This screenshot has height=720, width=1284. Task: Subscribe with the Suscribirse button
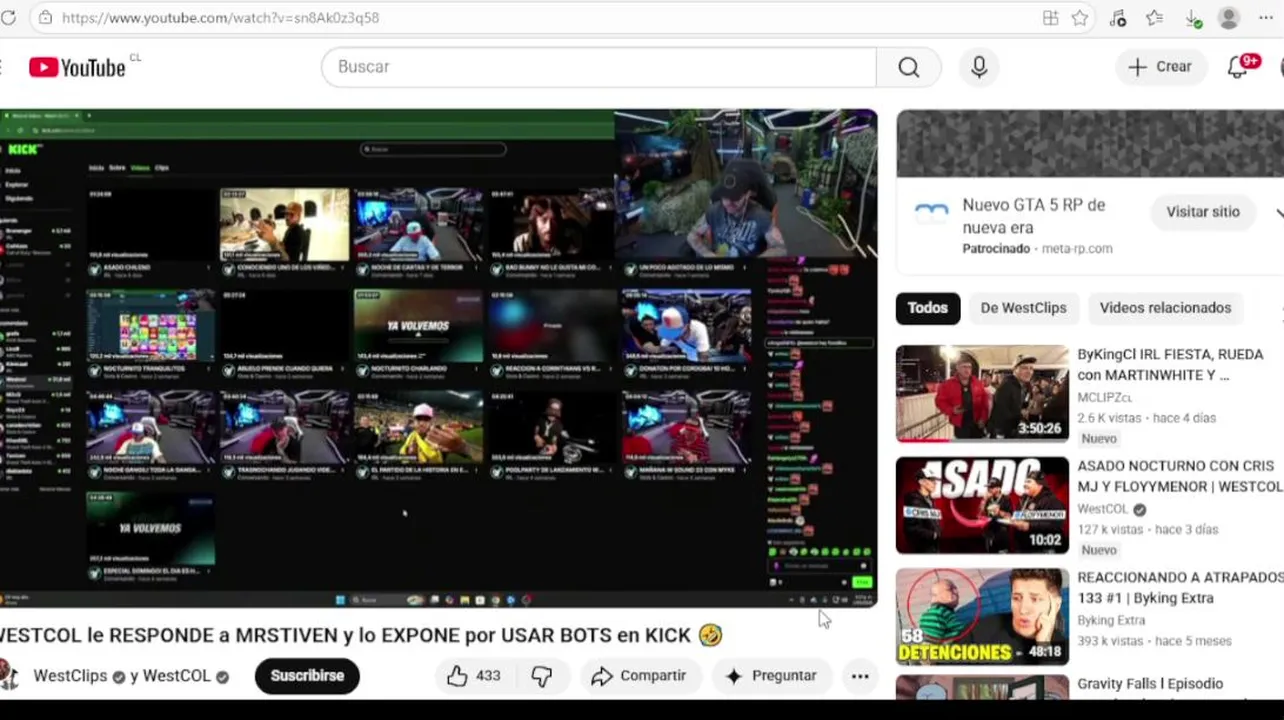tap(307, 676)
